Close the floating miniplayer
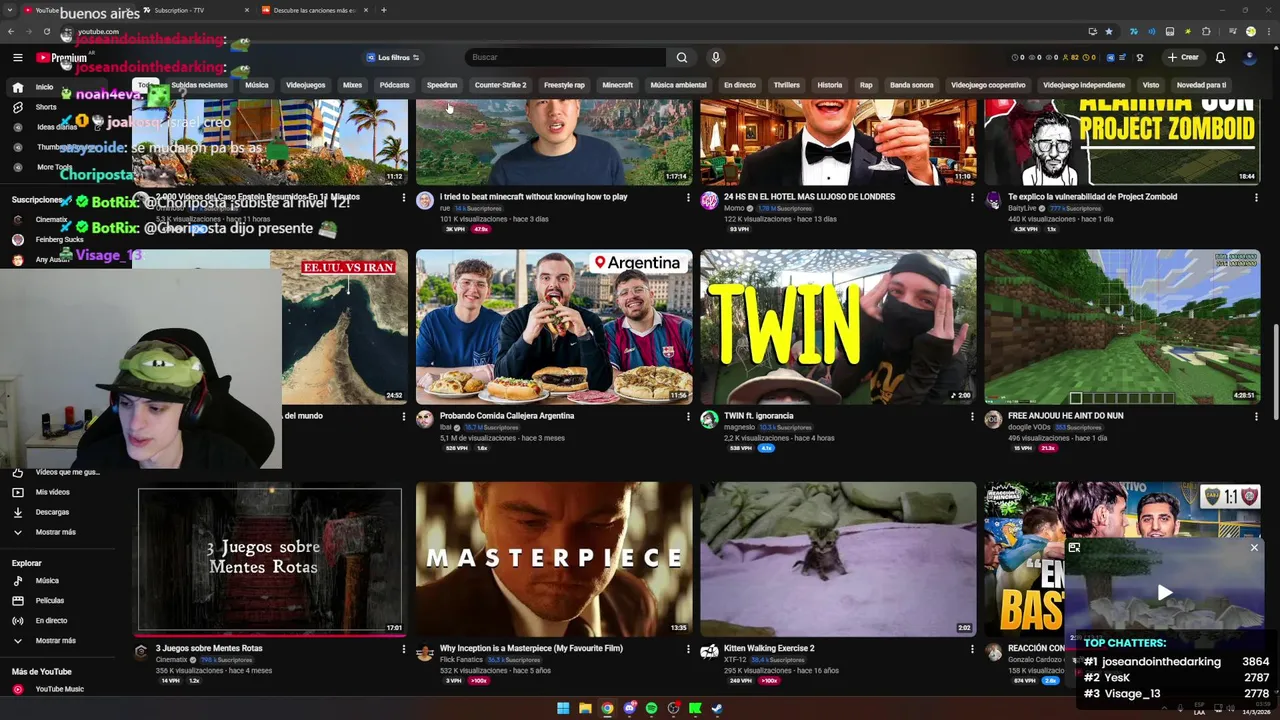Image resolution: width=1280 pixels, height=720 pixels. [1254, 548]
